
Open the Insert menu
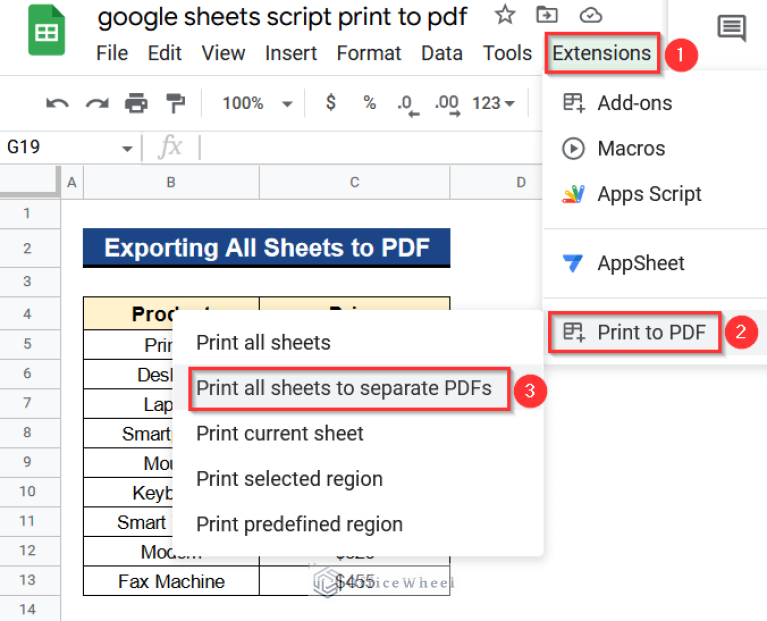[x=291, y=53]
